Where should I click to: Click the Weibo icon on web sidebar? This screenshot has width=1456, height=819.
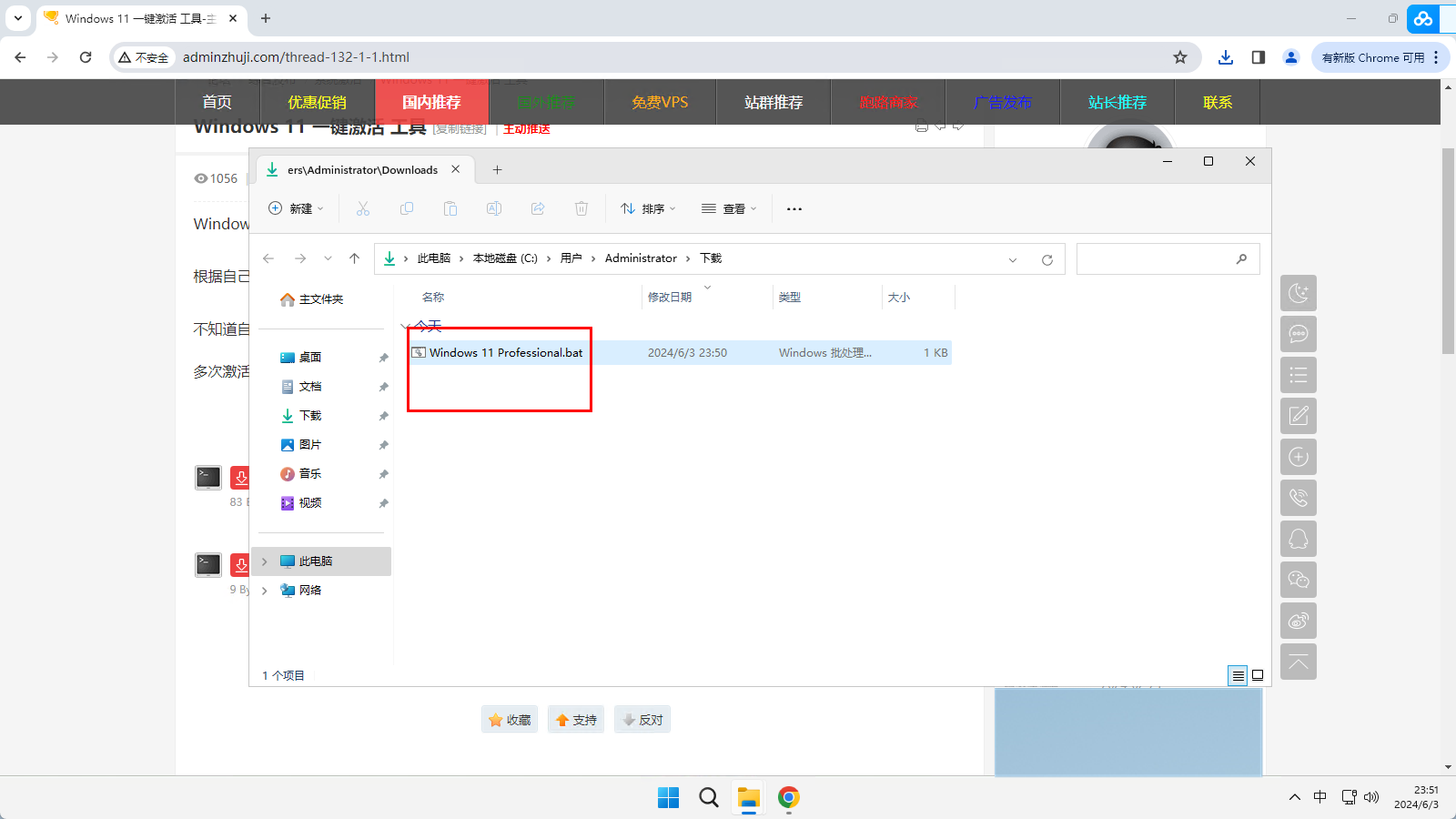(x=1299, y=621)
